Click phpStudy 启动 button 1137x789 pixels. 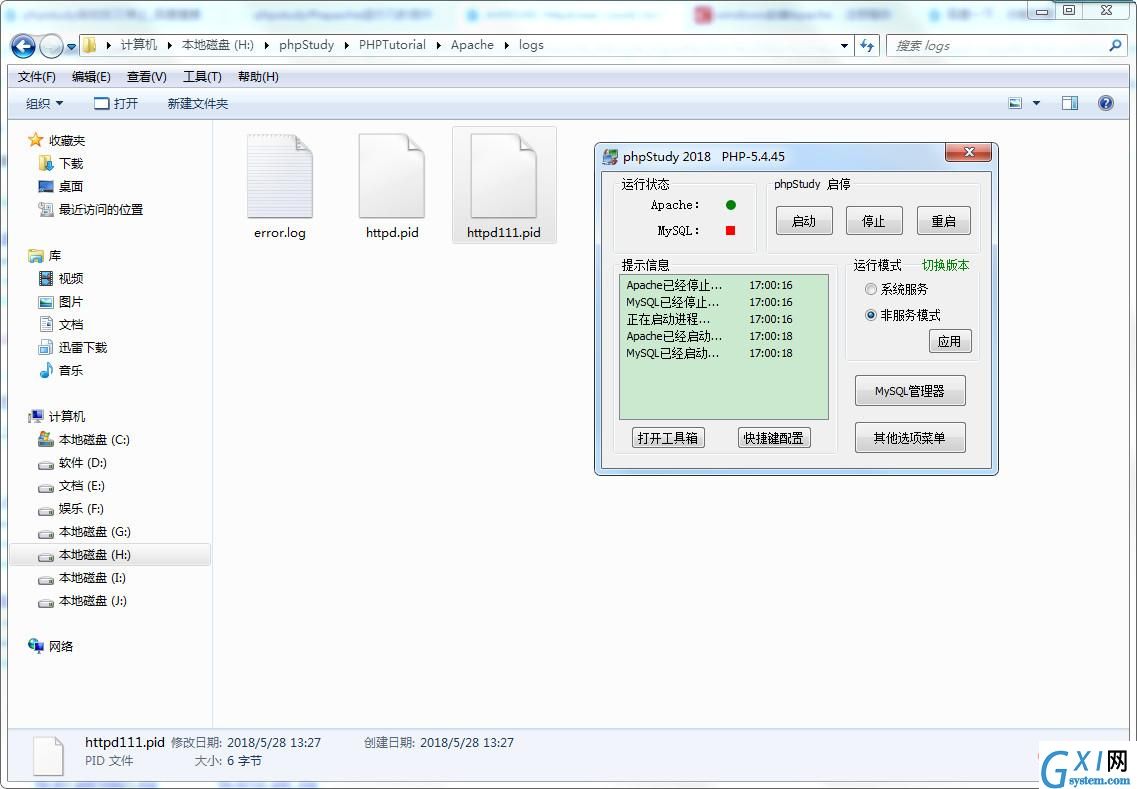pyautogui.click(x=803, y=221)
